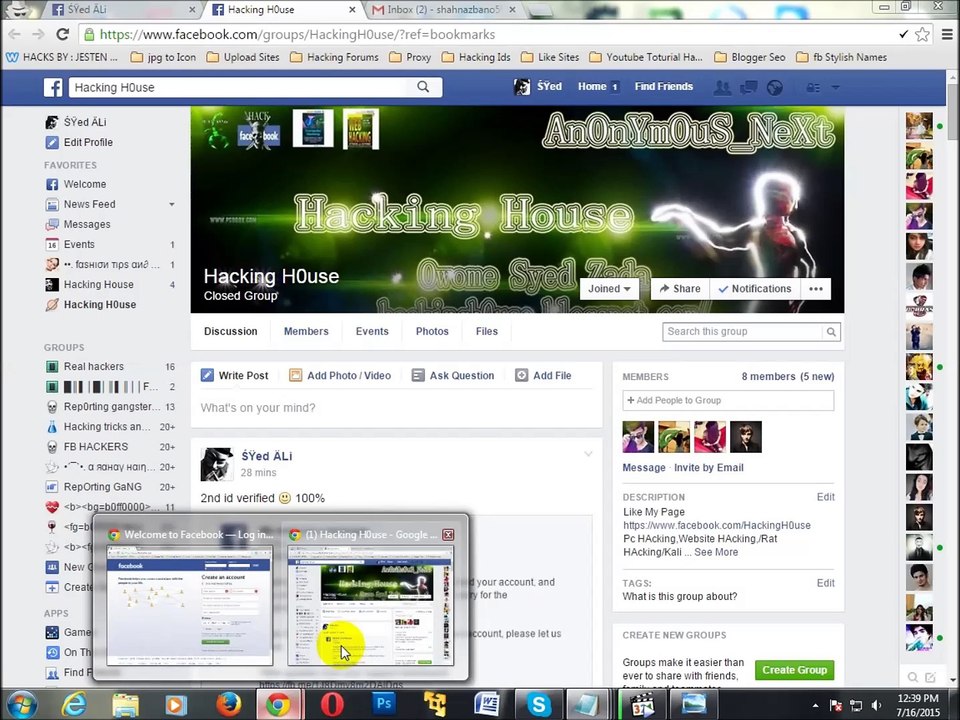The image size is (960, 720).
Task: Open Firefox from the taskbar
Action: 228,705
